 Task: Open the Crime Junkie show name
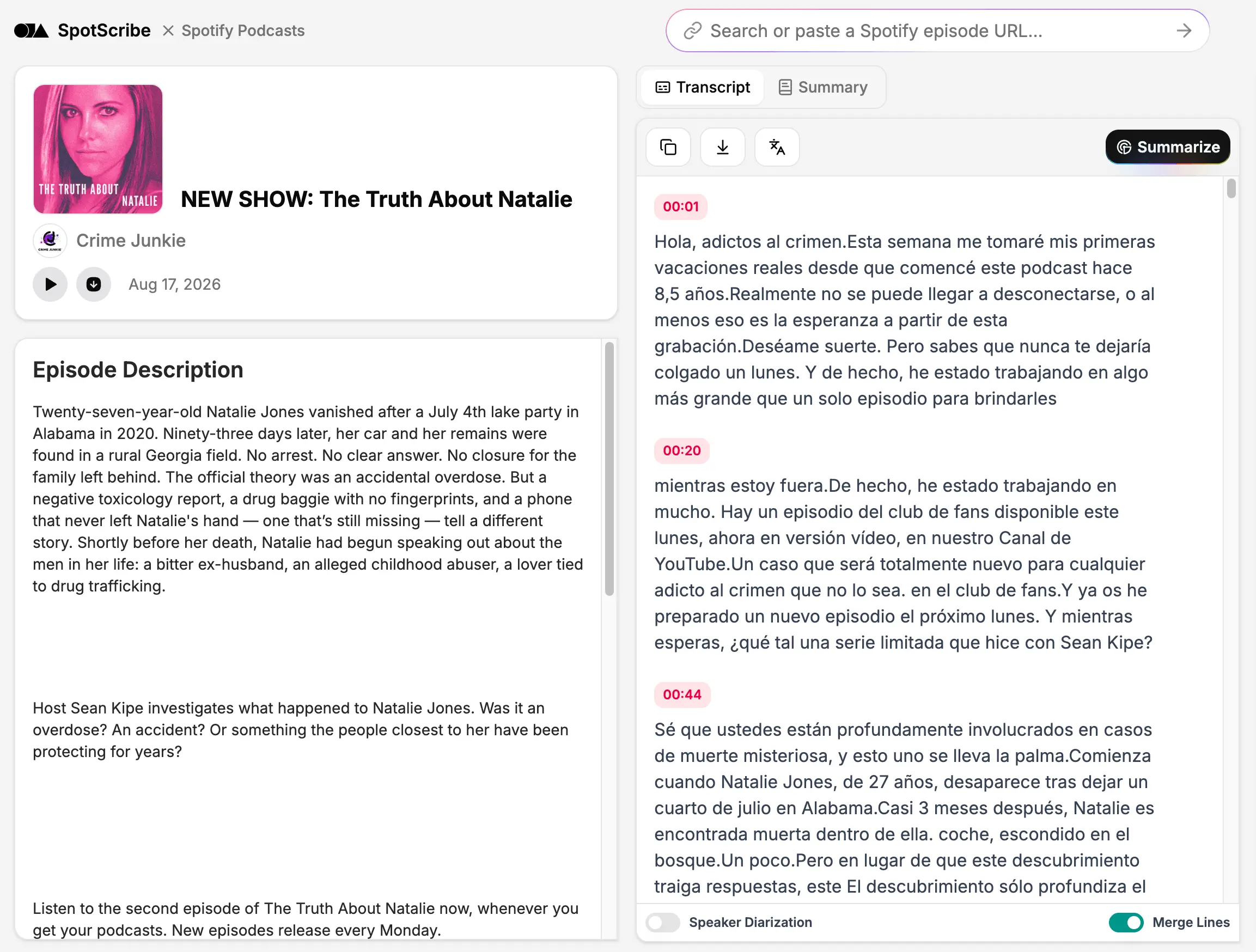(131, 241)
